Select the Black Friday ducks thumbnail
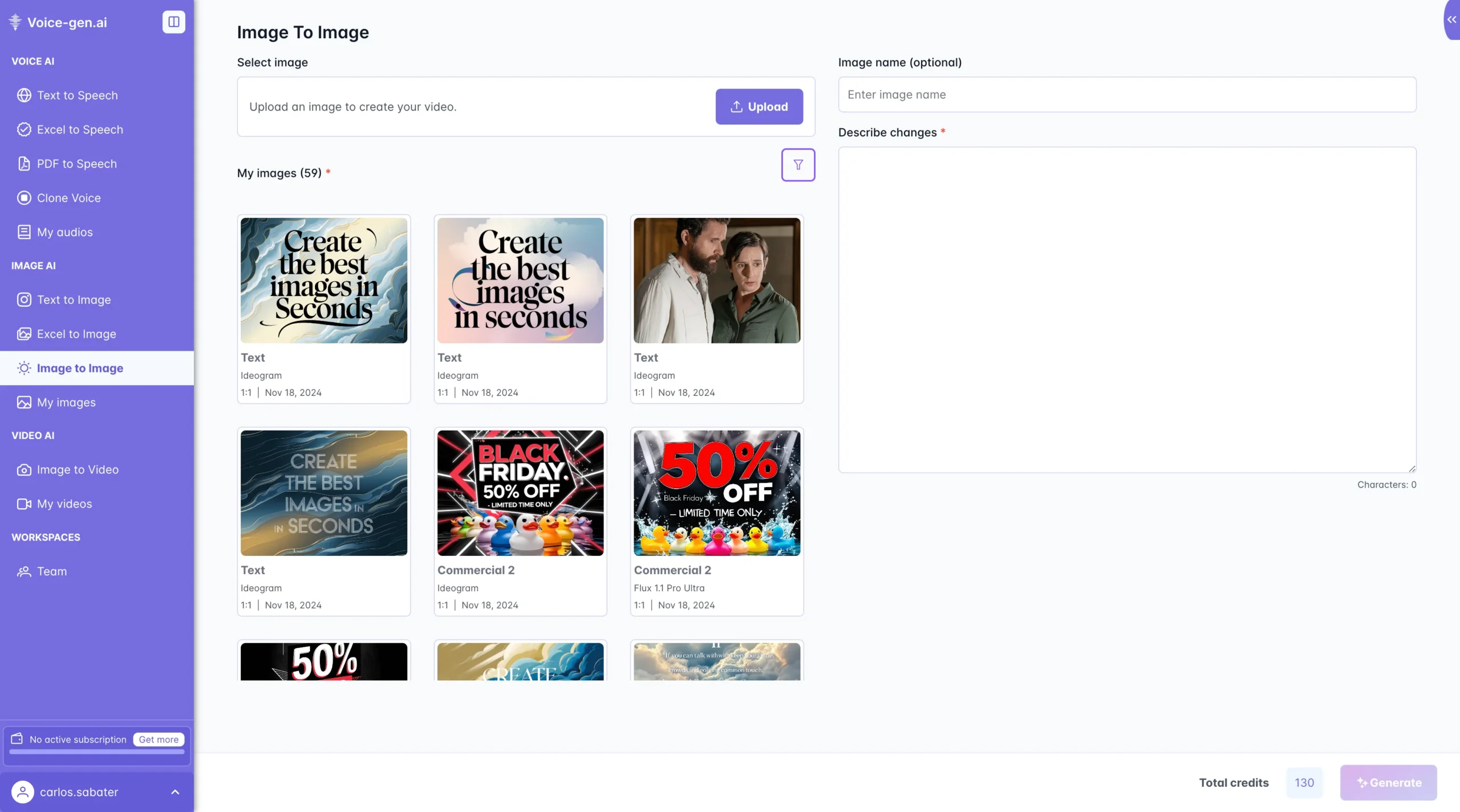The width and height of the screenshot is (1460, 812). pos(520,493)
